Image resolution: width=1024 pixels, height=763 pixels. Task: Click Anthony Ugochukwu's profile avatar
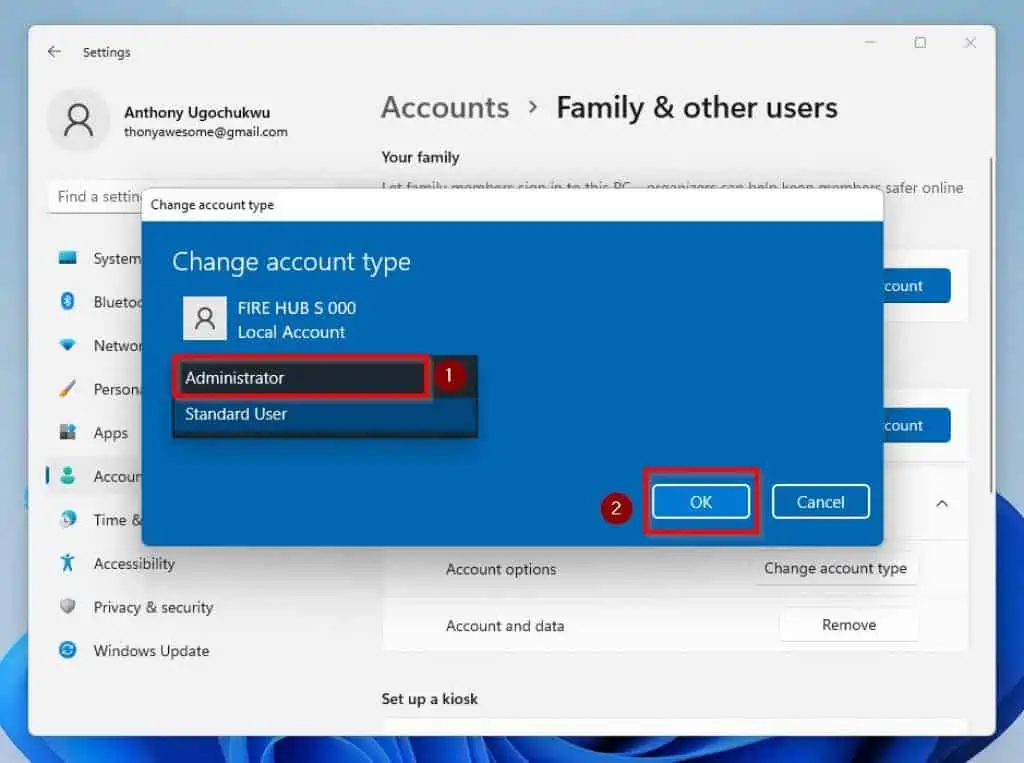coord(78,120)
